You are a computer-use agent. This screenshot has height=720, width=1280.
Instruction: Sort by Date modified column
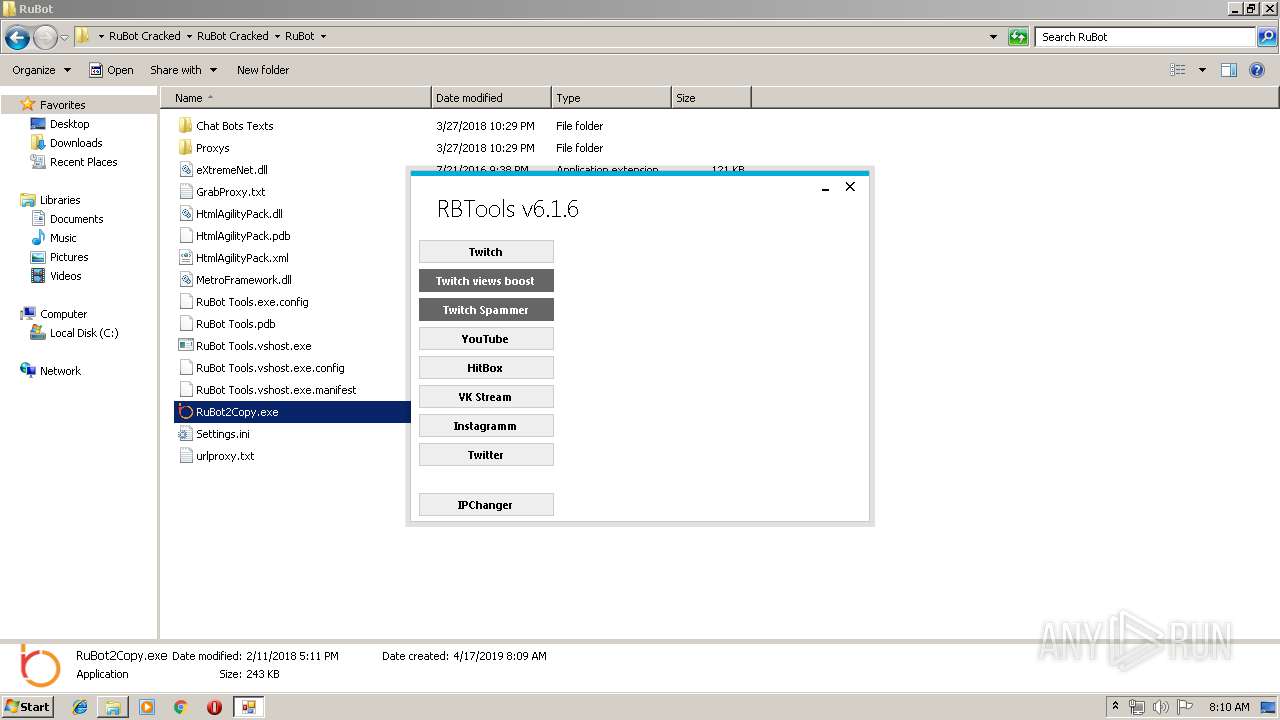coord(491,98)
